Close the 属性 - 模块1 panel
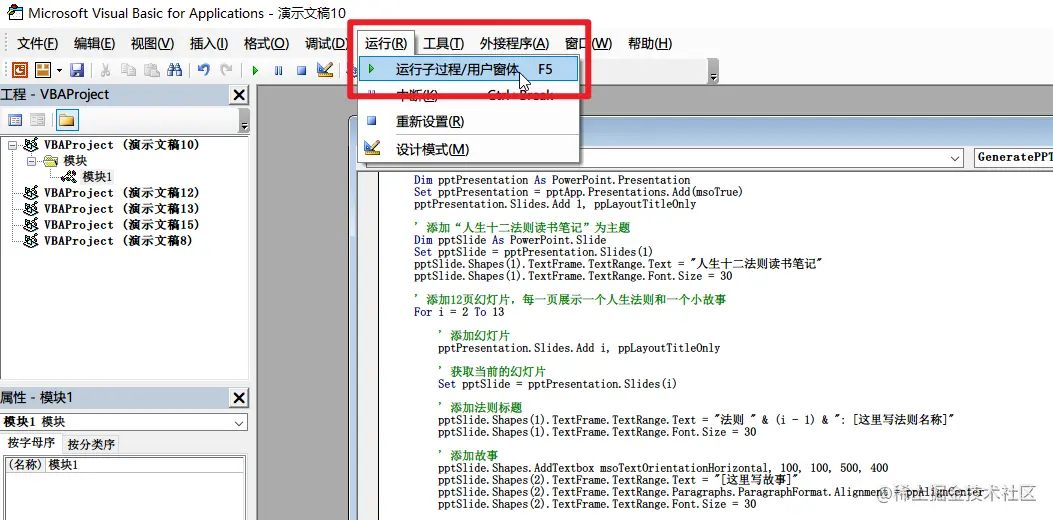The width and height of the screenshot is (1053, 520). (239, 398)
